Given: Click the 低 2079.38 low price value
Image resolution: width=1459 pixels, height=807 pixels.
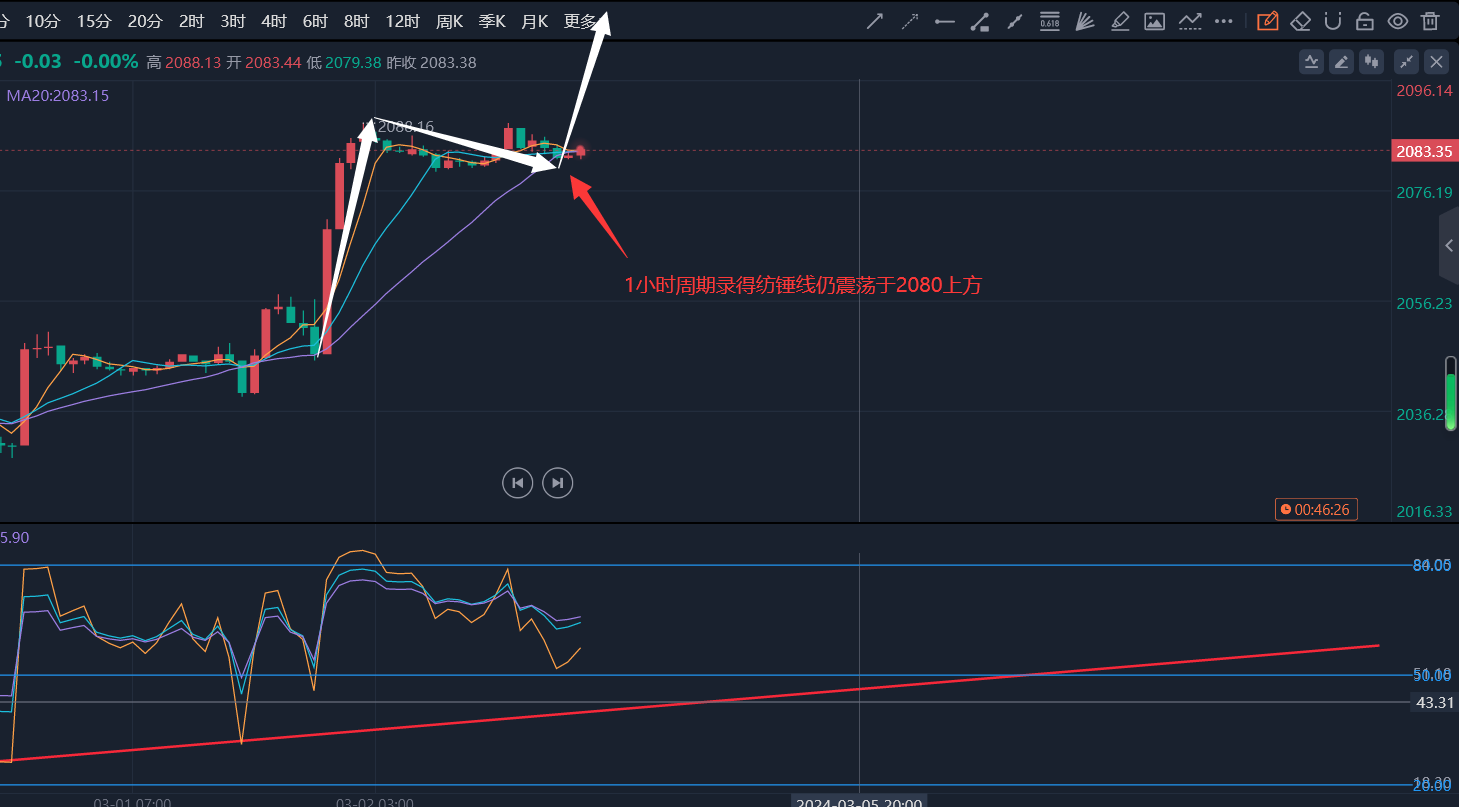Looking at the screenshot, I should tap(344, 62).
